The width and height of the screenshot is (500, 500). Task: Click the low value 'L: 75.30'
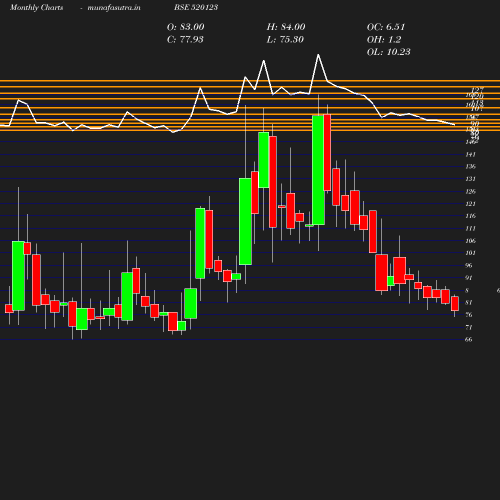(x=285, y=39)
